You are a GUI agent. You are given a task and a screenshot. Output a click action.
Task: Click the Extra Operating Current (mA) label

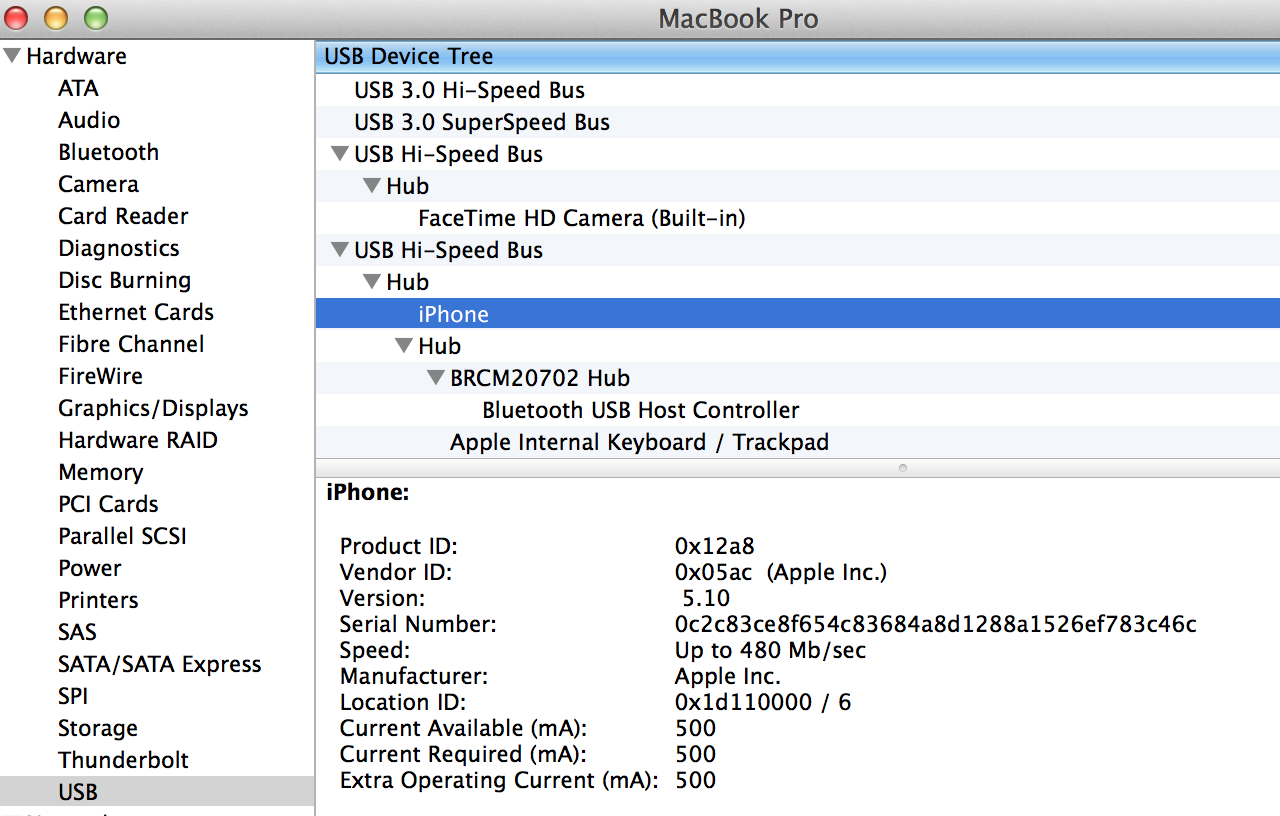tap(499, 780)
